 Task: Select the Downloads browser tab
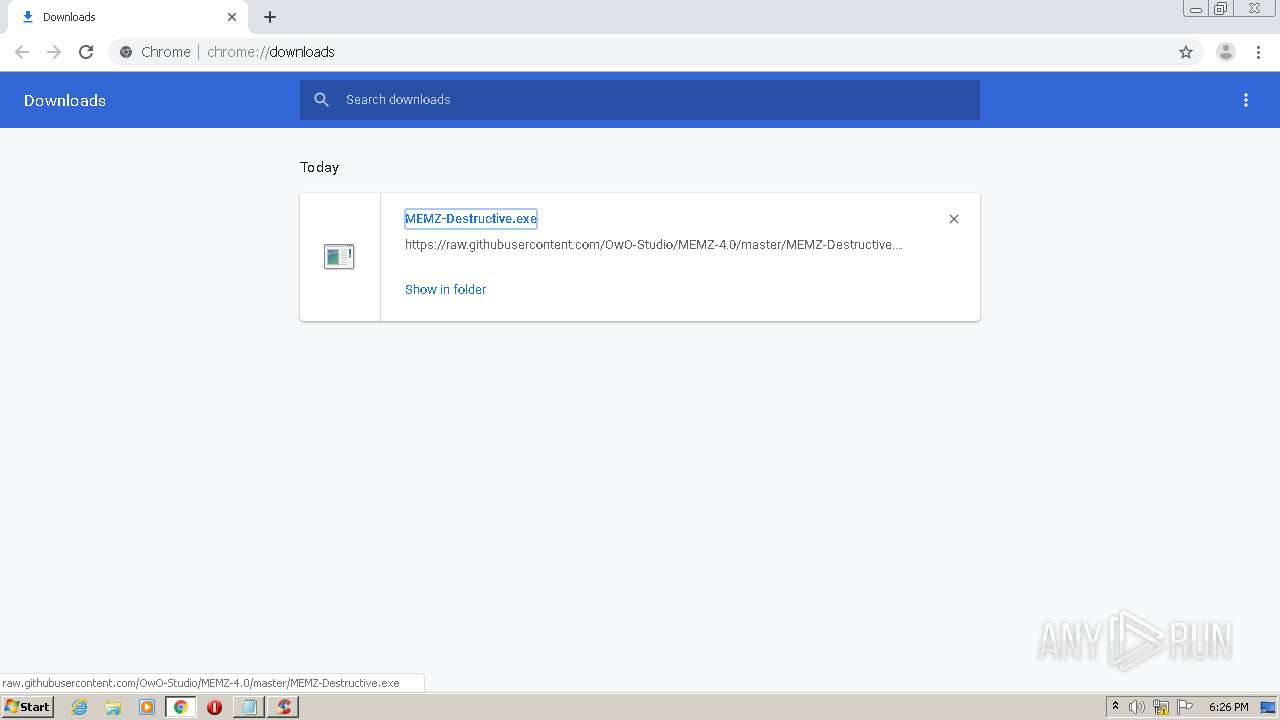127,17
